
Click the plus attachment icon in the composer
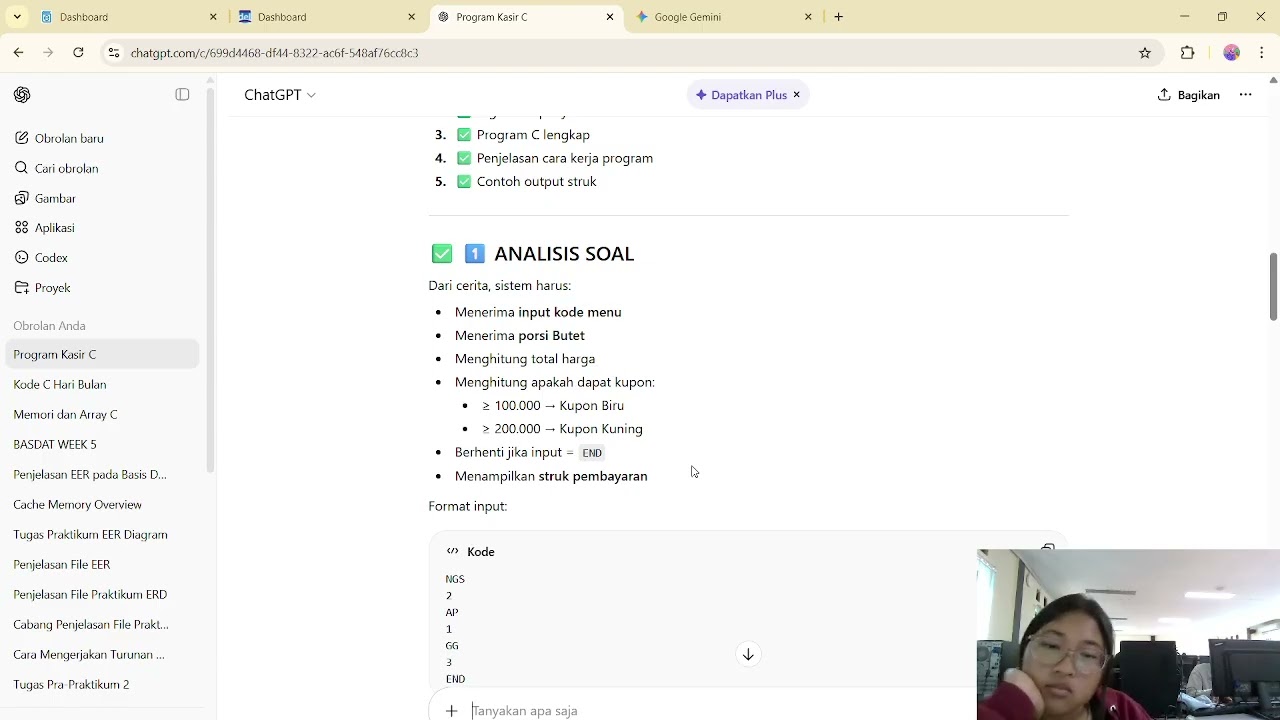point(451,711)
